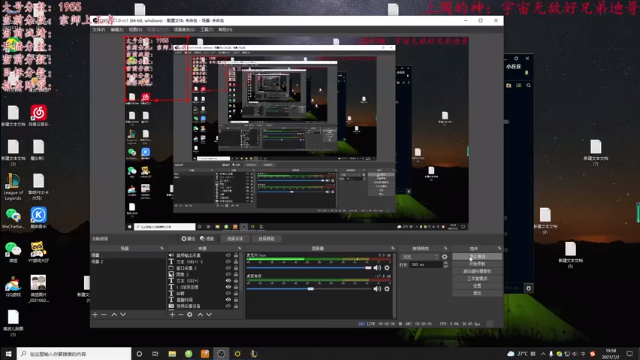Toggle visibility of the 视频采集设备 source
This screenshot has width=640, height=360.
(x=228, y=306)
